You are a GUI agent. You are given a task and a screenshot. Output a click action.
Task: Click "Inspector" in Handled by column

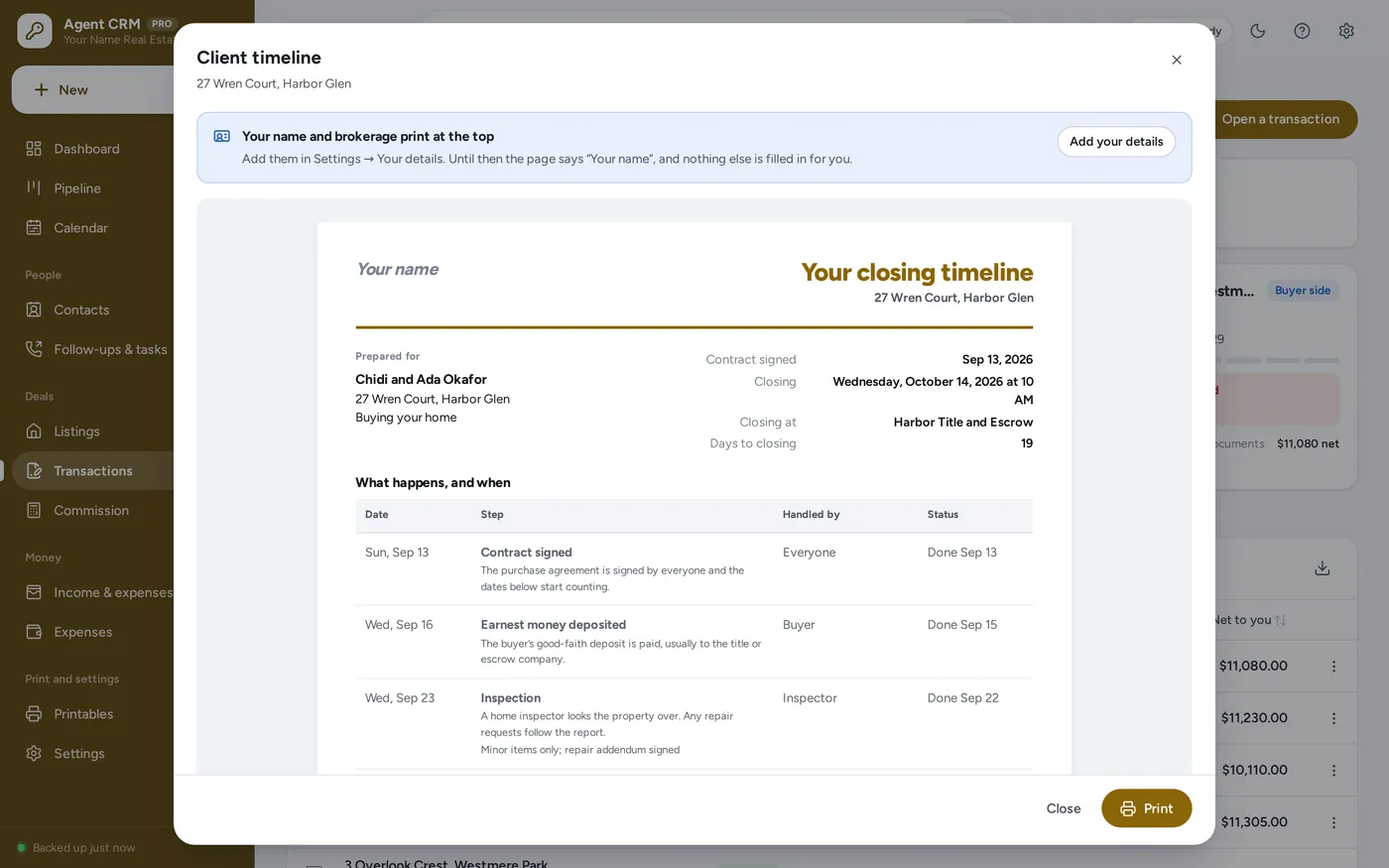[x=810, y=698]
